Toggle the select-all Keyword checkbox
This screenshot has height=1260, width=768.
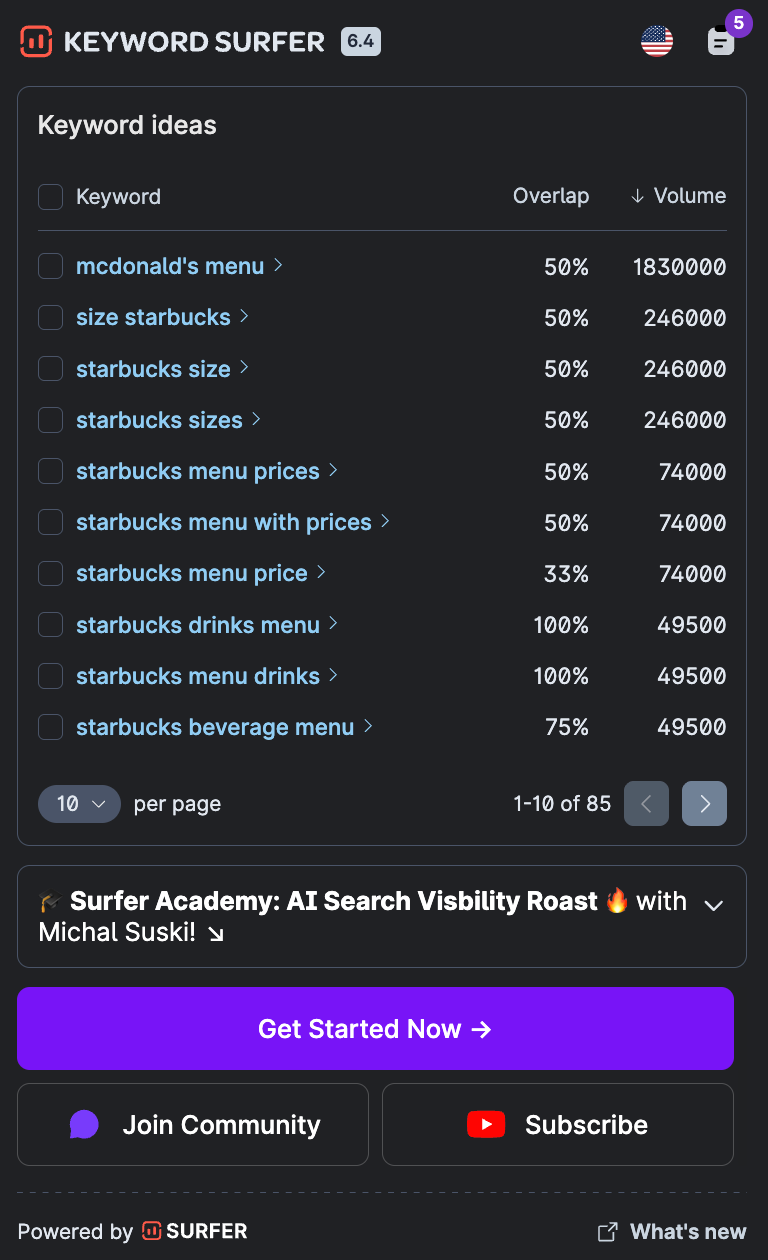51,197
